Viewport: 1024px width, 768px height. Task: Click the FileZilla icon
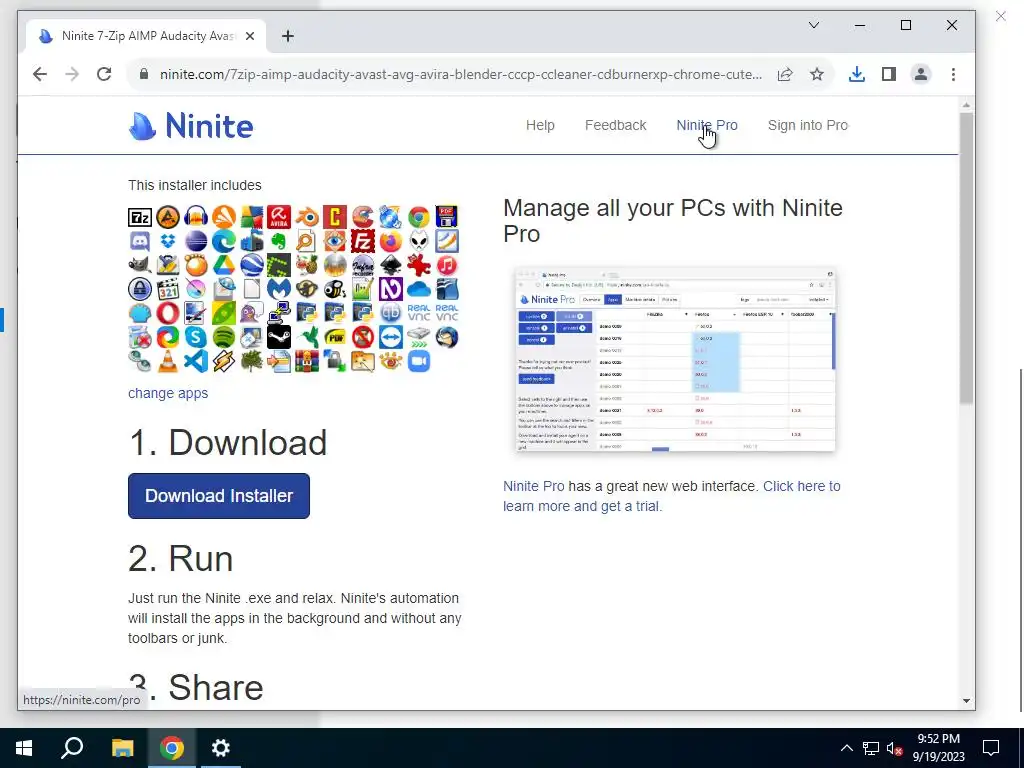pyautogui.click(x=362, y=241)
